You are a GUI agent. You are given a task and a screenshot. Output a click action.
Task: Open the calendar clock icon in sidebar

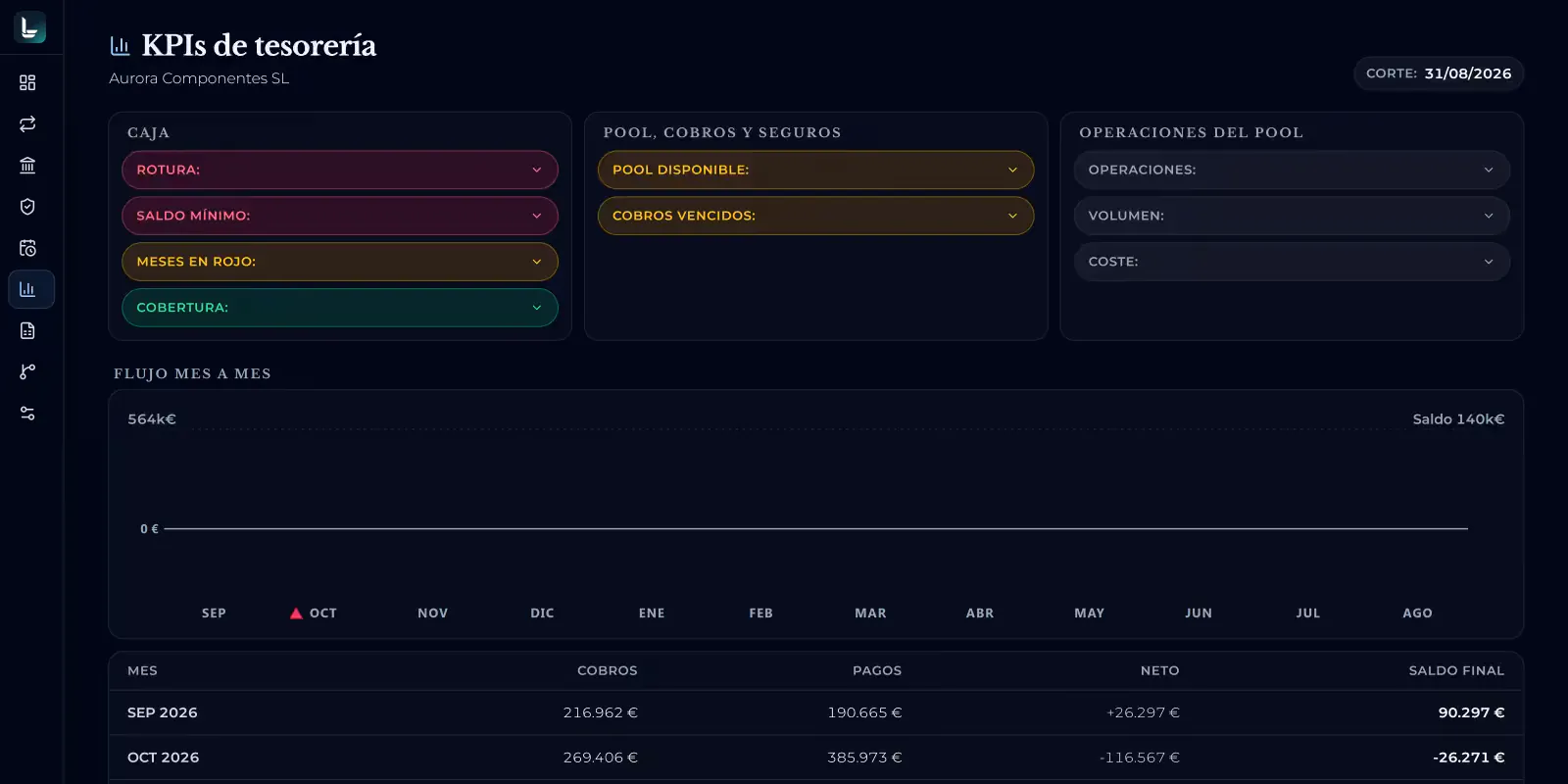[x=27, y=248]
